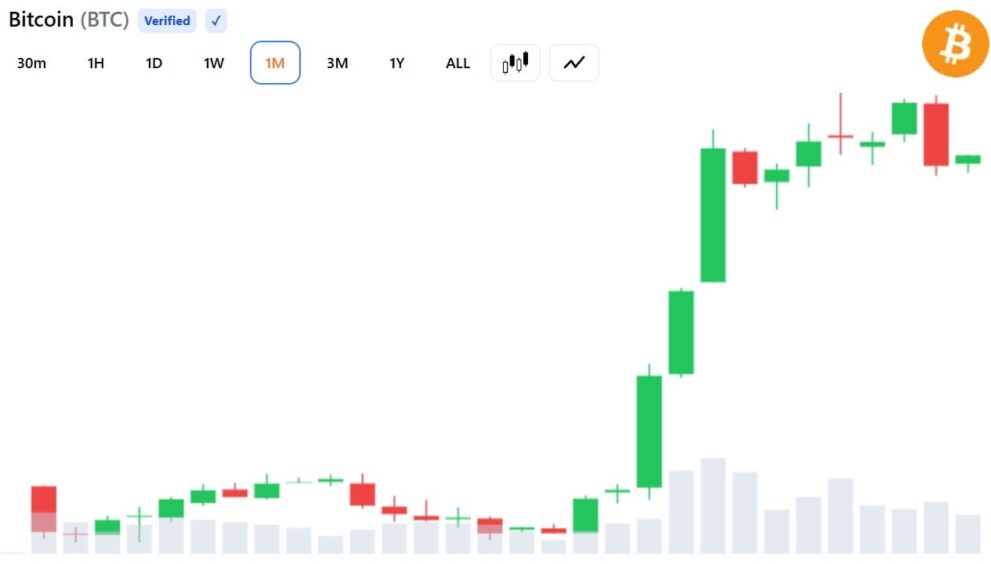Select the 3M timeframe
Image resolution: width=991 pixels, height=564 pixels.
click(x=337, y=63)
